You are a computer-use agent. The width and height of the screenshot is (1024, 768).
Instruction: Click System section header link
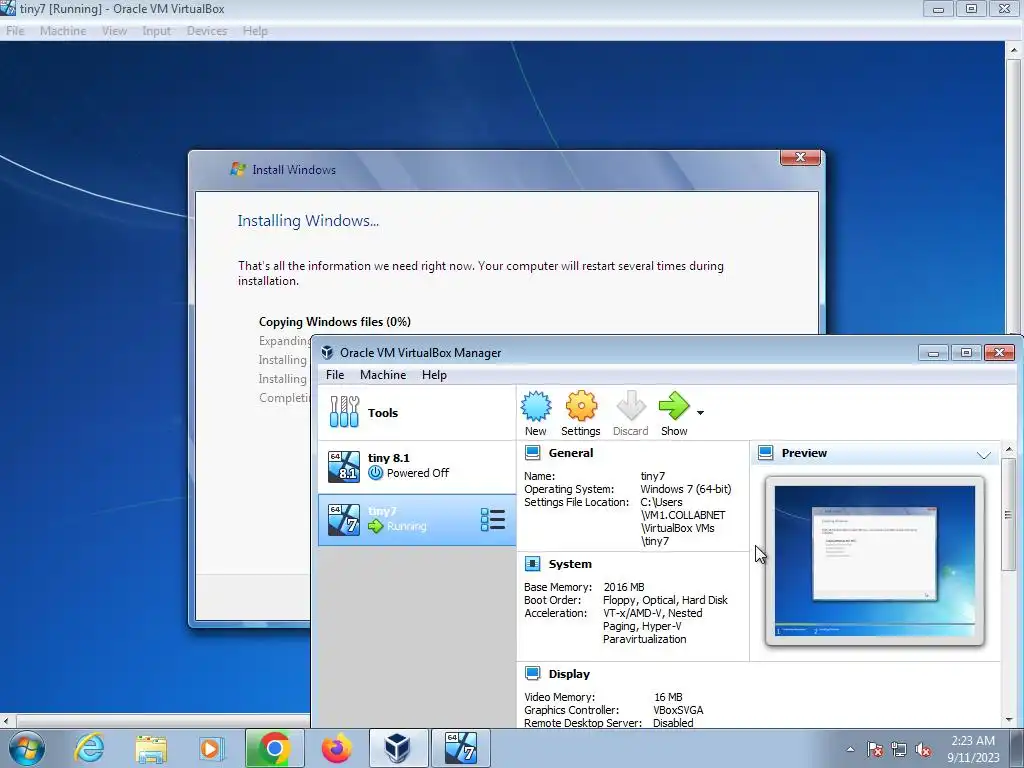pos(570,564)
